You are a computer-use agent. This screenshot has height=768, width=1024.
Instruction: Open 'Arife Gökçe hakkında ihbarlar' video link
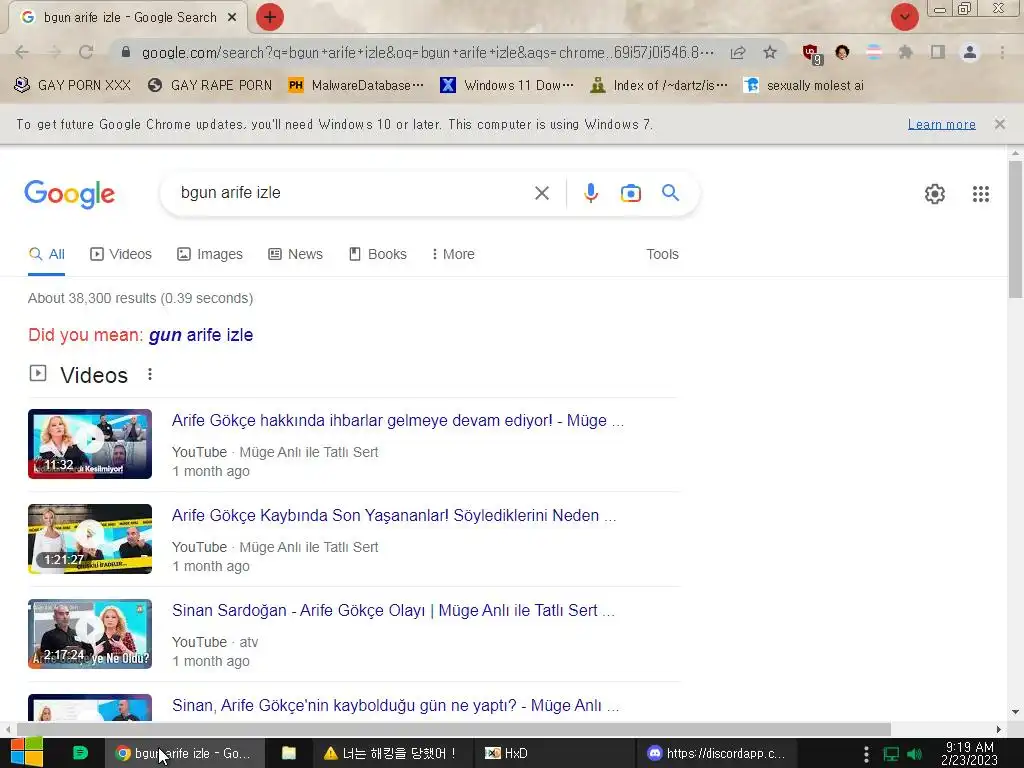coord(398,421)
